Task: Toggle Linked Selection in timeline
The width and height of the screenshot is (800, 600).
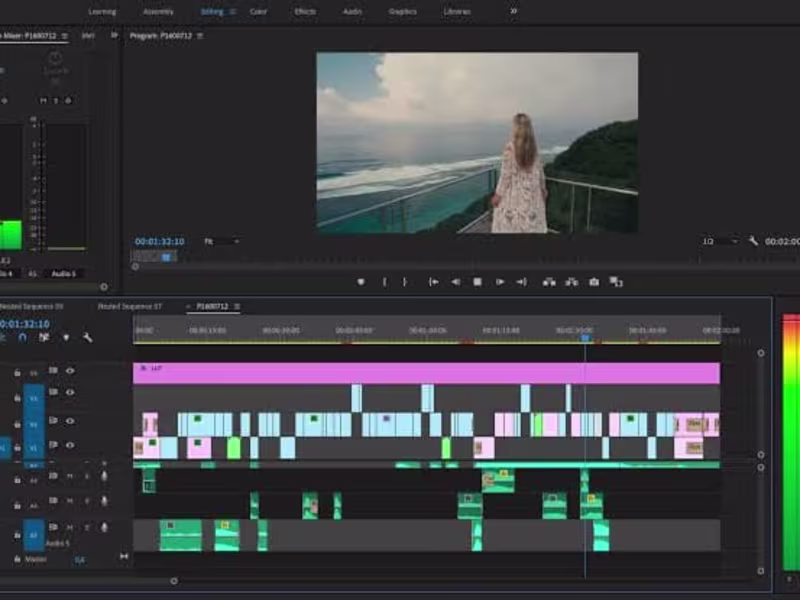Action: coord(44,337)
